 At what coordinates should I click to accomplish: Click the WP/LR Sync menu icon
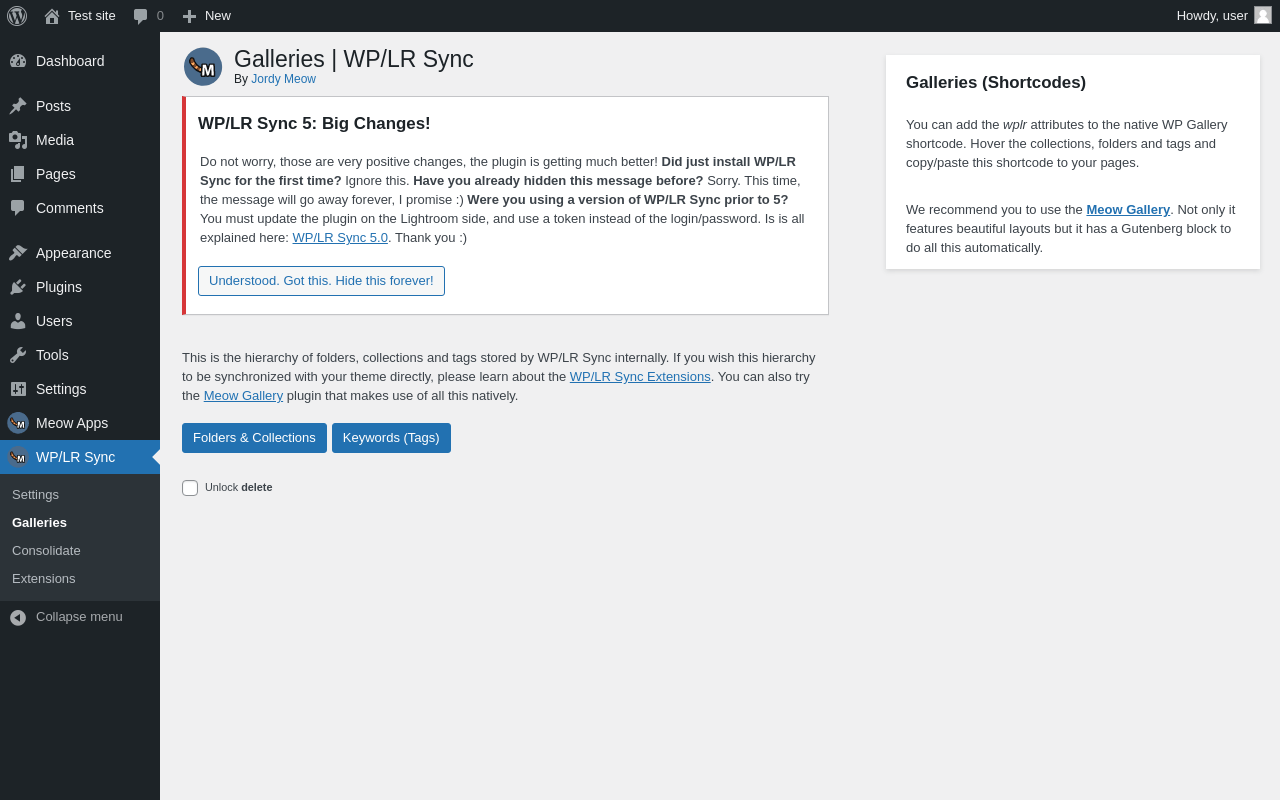pos(18,457)
